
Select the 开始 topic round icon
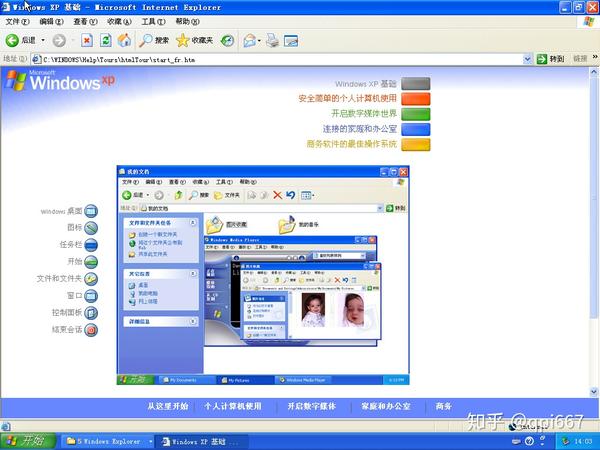91,262
